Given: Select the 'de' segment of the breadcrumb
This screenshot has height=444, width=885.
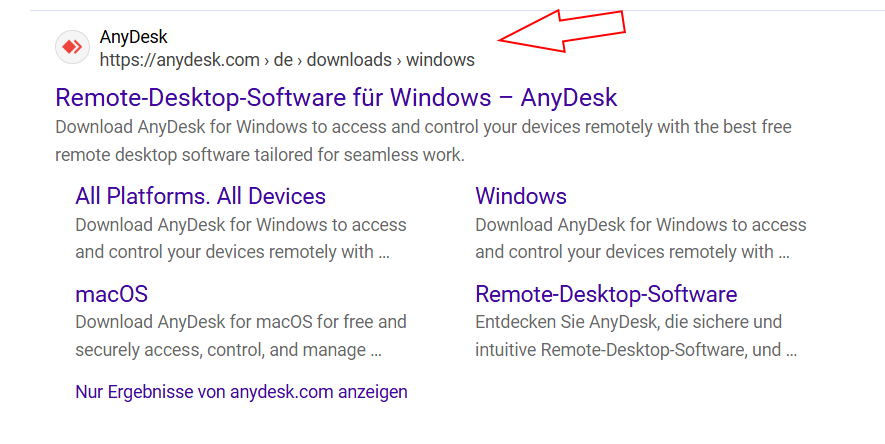Looking at the screenshot, I should pos(283,60).
